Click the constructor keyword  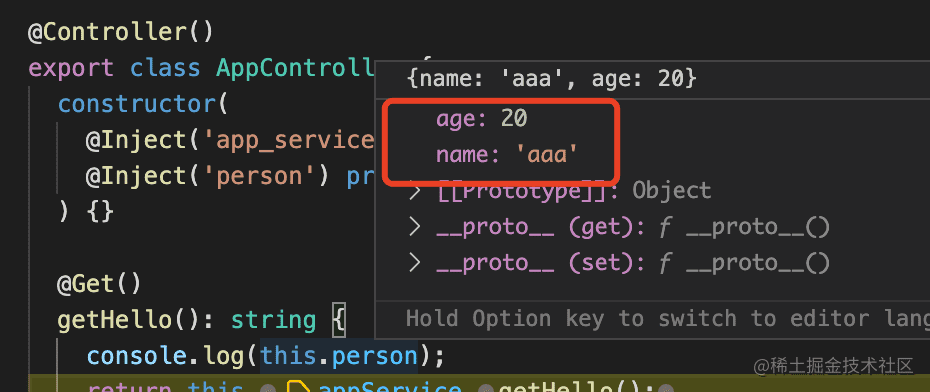coord(138,104)
